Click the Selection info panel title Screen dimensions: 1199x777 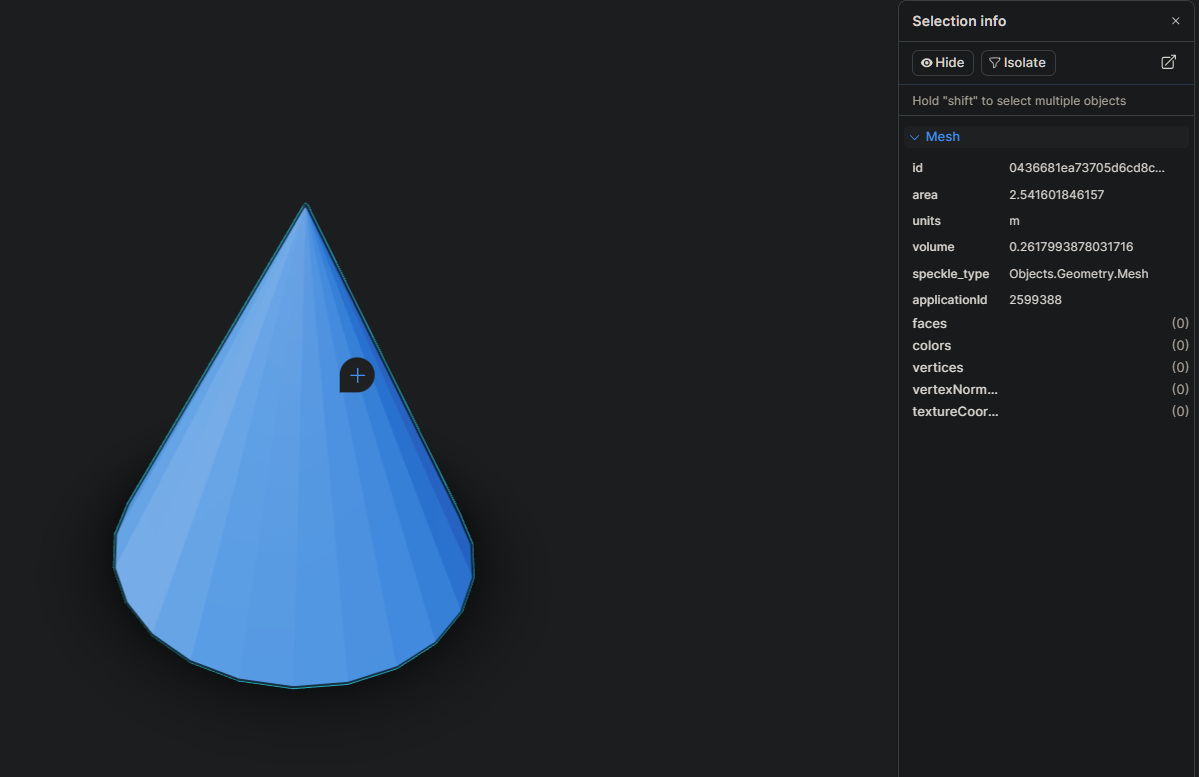(x=958, y=21)
